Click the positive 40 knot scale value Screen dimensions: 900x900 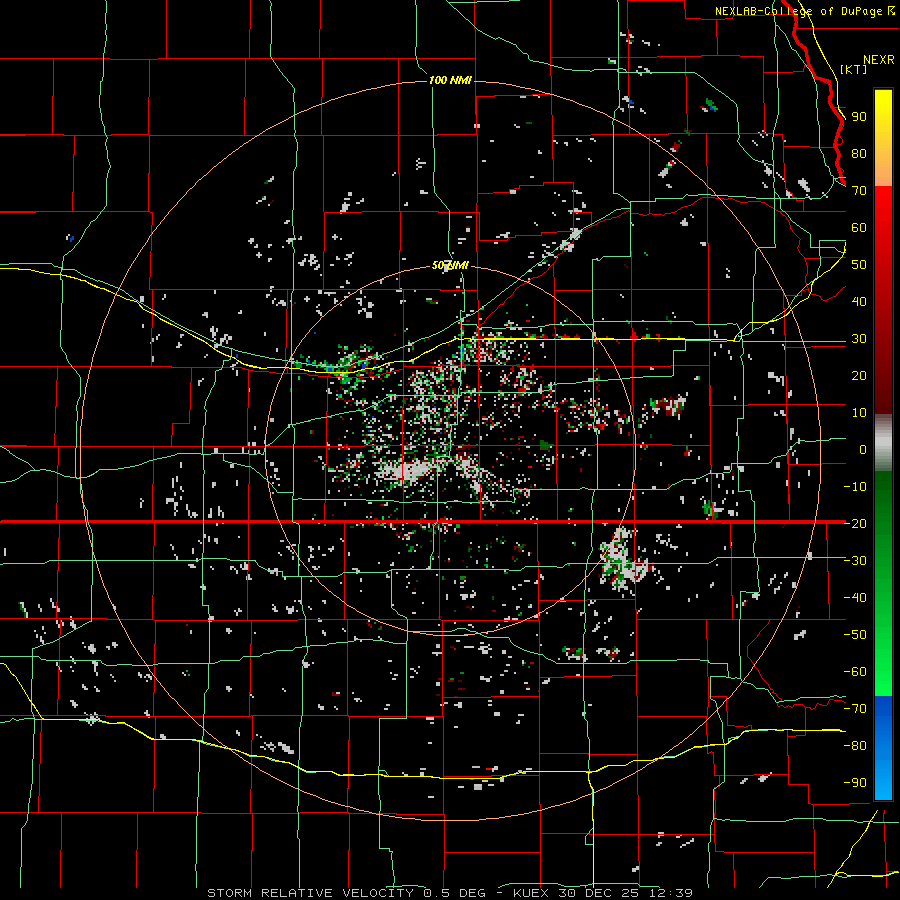tap(859, 301)
